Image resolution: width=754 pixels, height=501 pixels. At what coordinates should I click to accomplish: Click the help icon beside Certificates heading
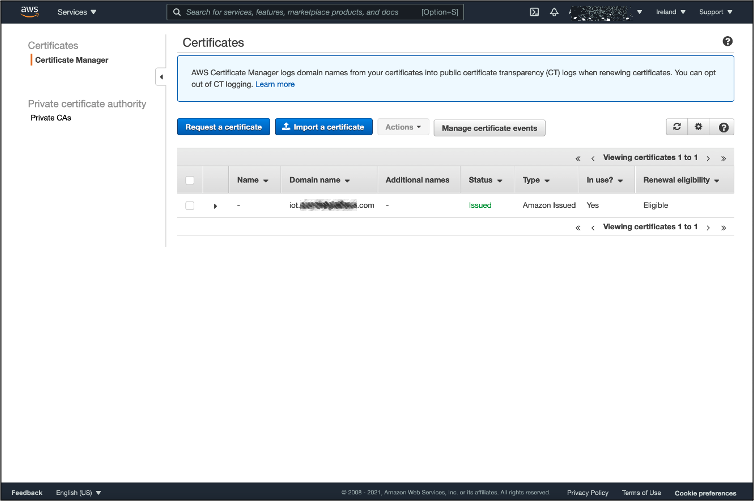pyautogui.click(x=727, y=41)
